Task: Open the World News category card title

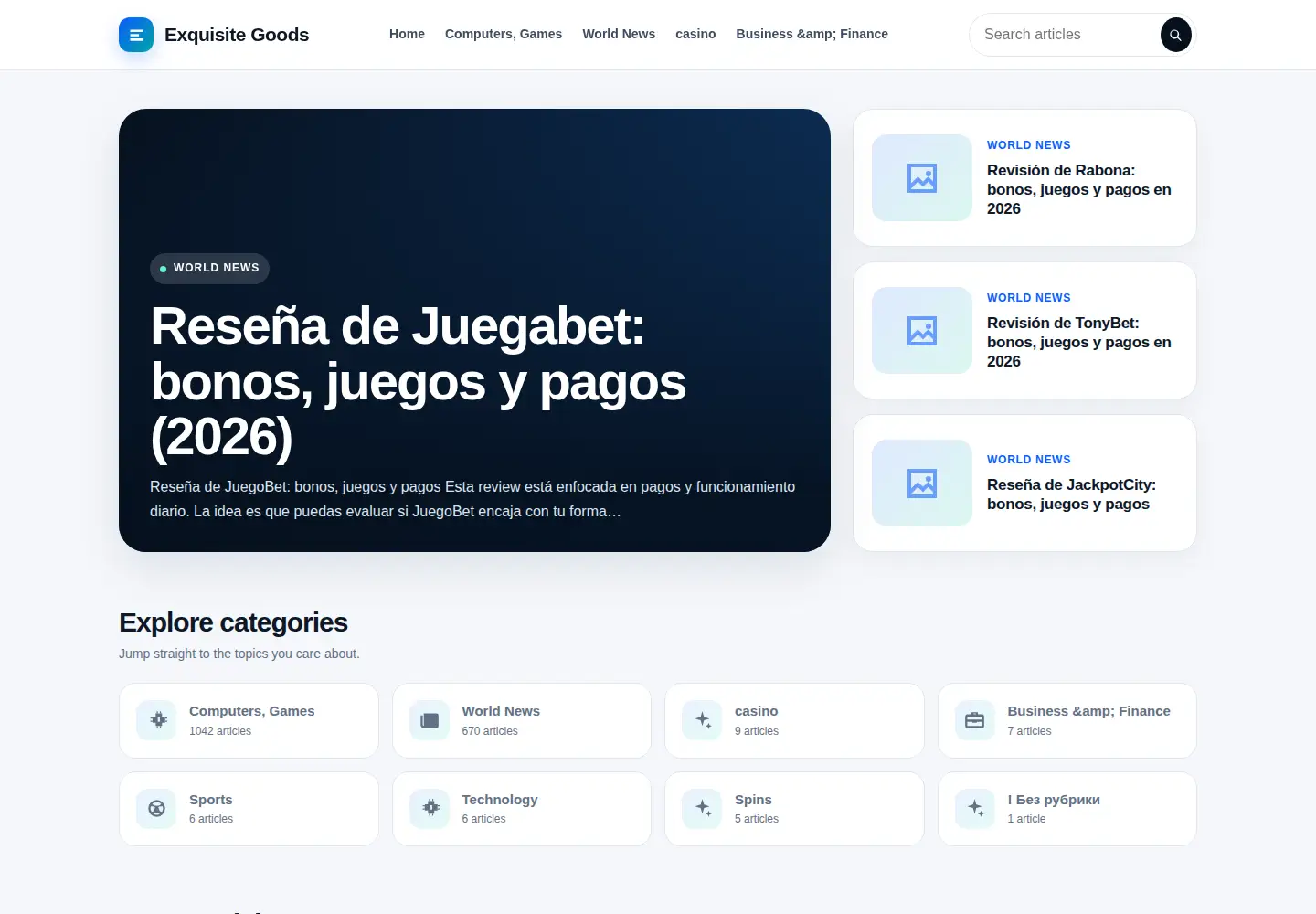Action: 501,711
